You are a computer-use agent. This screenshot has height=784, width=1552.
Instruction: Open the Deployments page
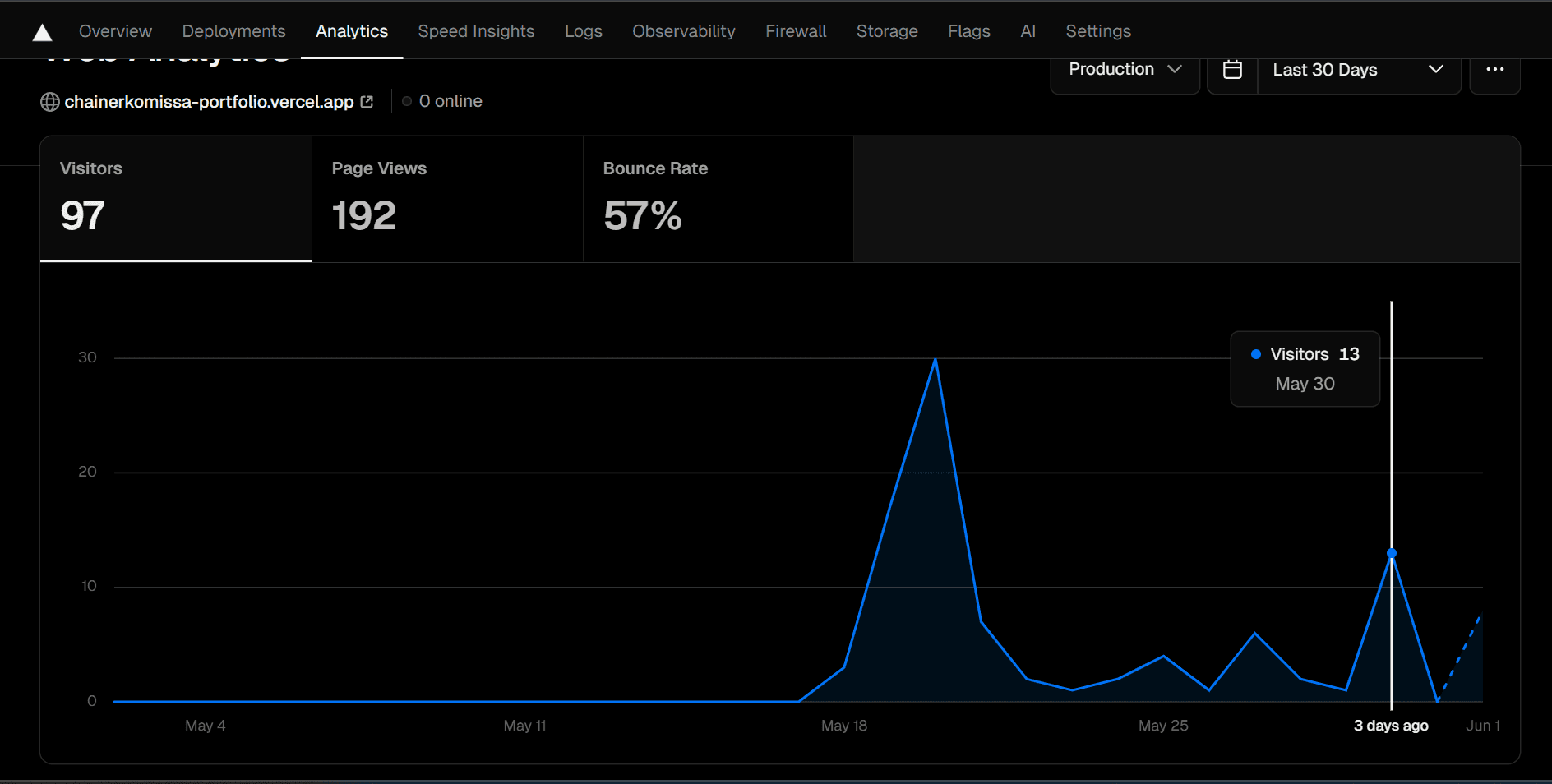click(233, 30)
